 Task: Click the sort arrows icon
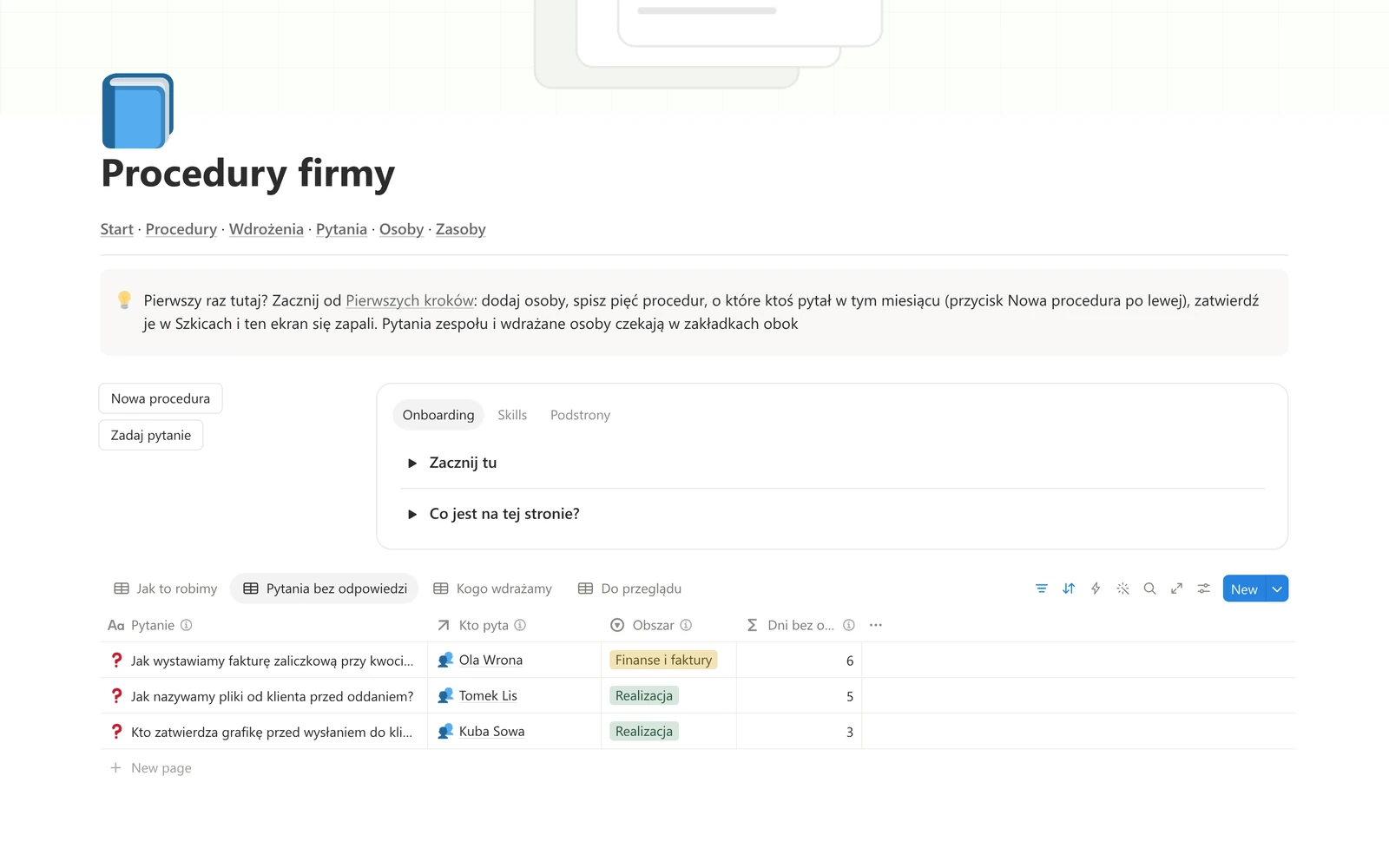pos(1069,589)
